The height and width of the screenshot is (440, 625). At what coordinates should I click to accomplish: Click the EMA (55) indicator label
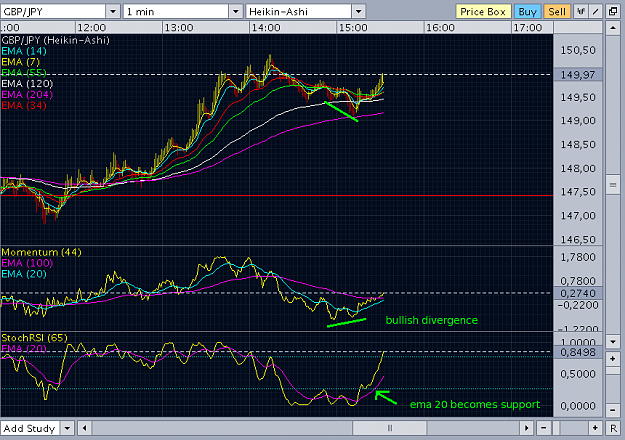tap(24, 73)
